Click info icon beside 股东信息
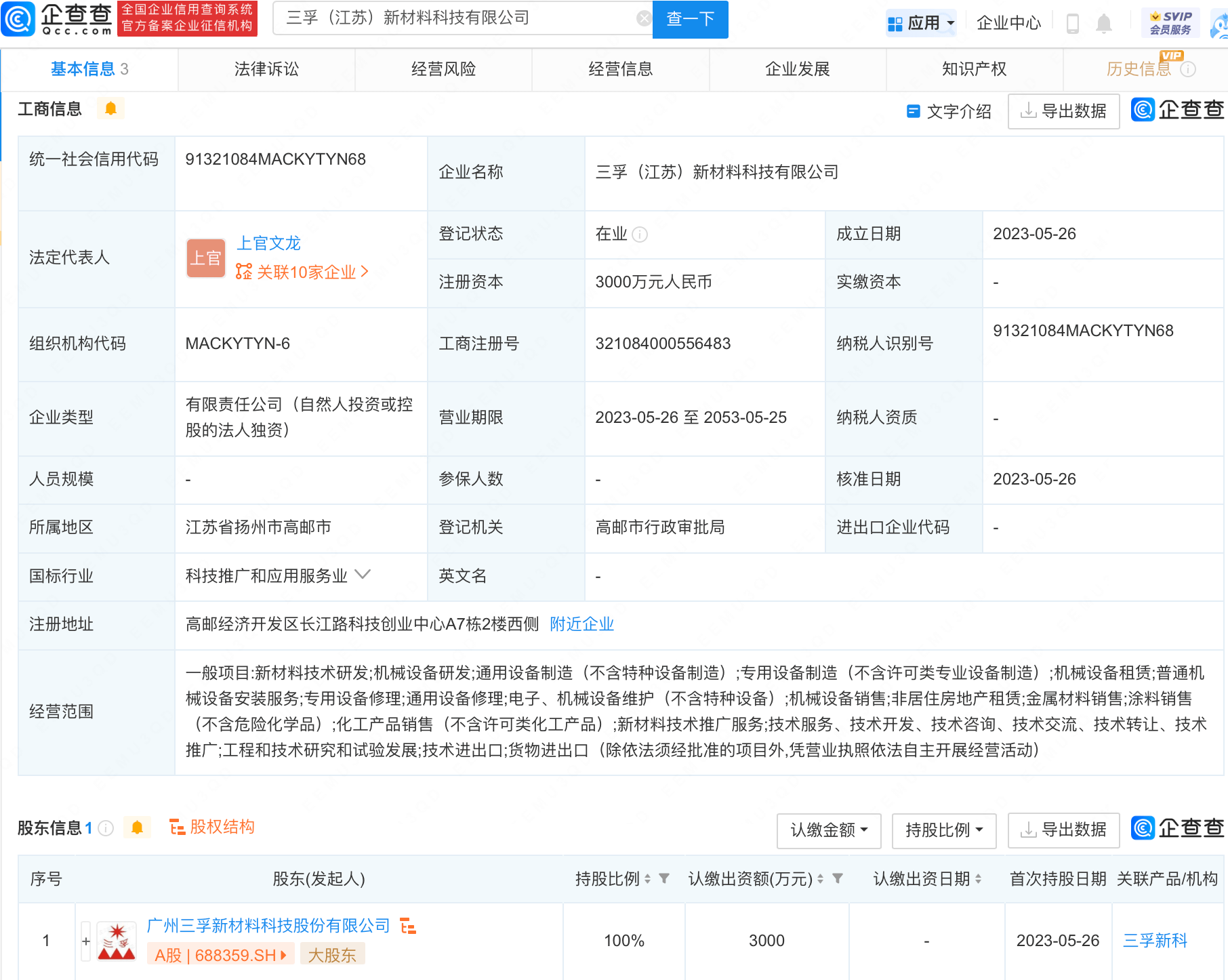 coord(106,828)
